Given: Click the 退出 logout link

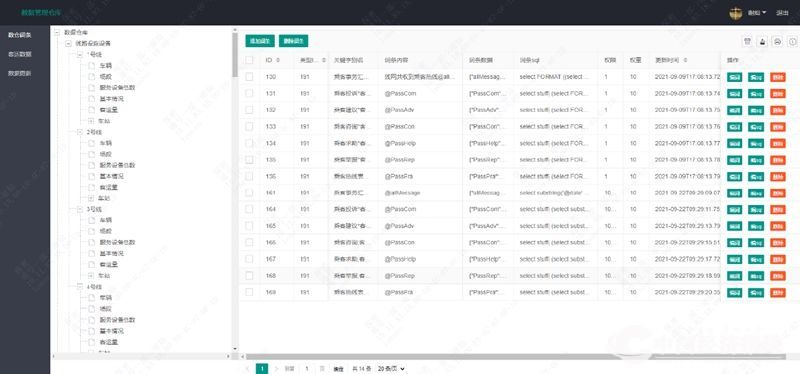Looking at the screenshot, I should tap(782, 13).
